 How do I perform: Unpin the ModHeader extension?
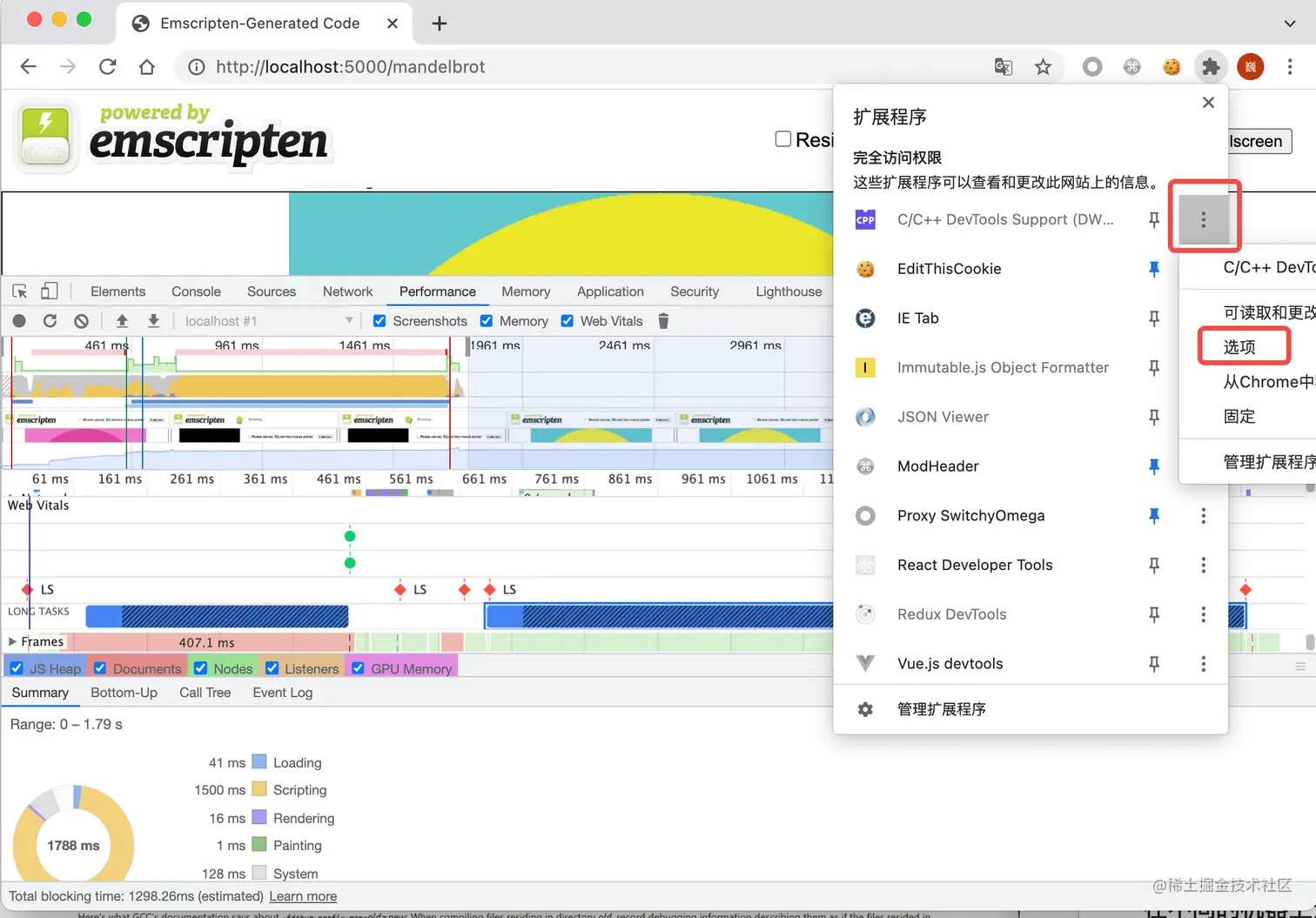tap(1154, 466)
